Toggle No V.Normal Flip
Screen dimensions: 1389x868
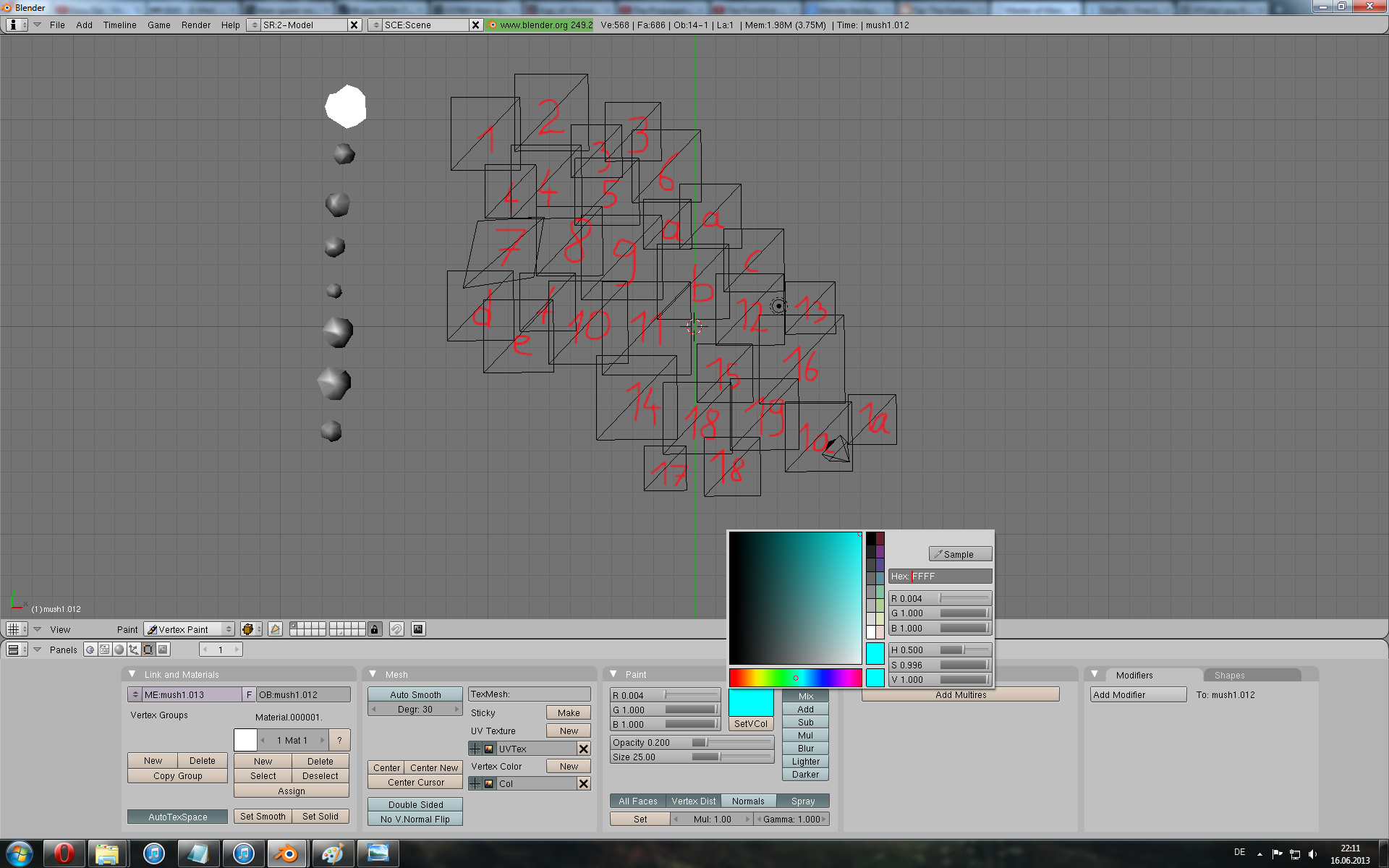(x=415, y=819)
